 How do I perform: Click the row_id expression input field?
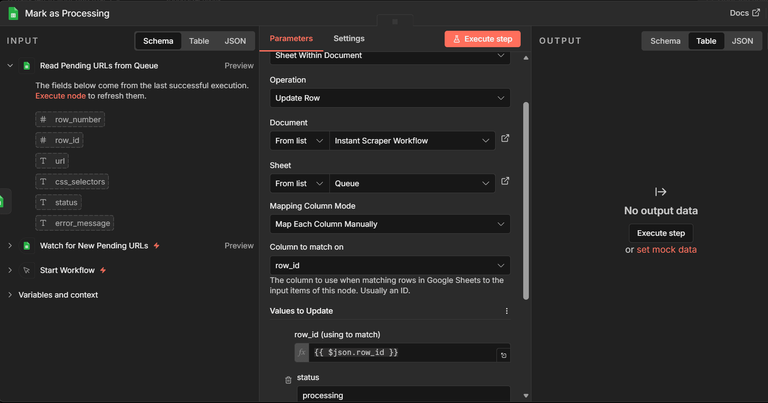pyautogui.click(x=403, y=353)
